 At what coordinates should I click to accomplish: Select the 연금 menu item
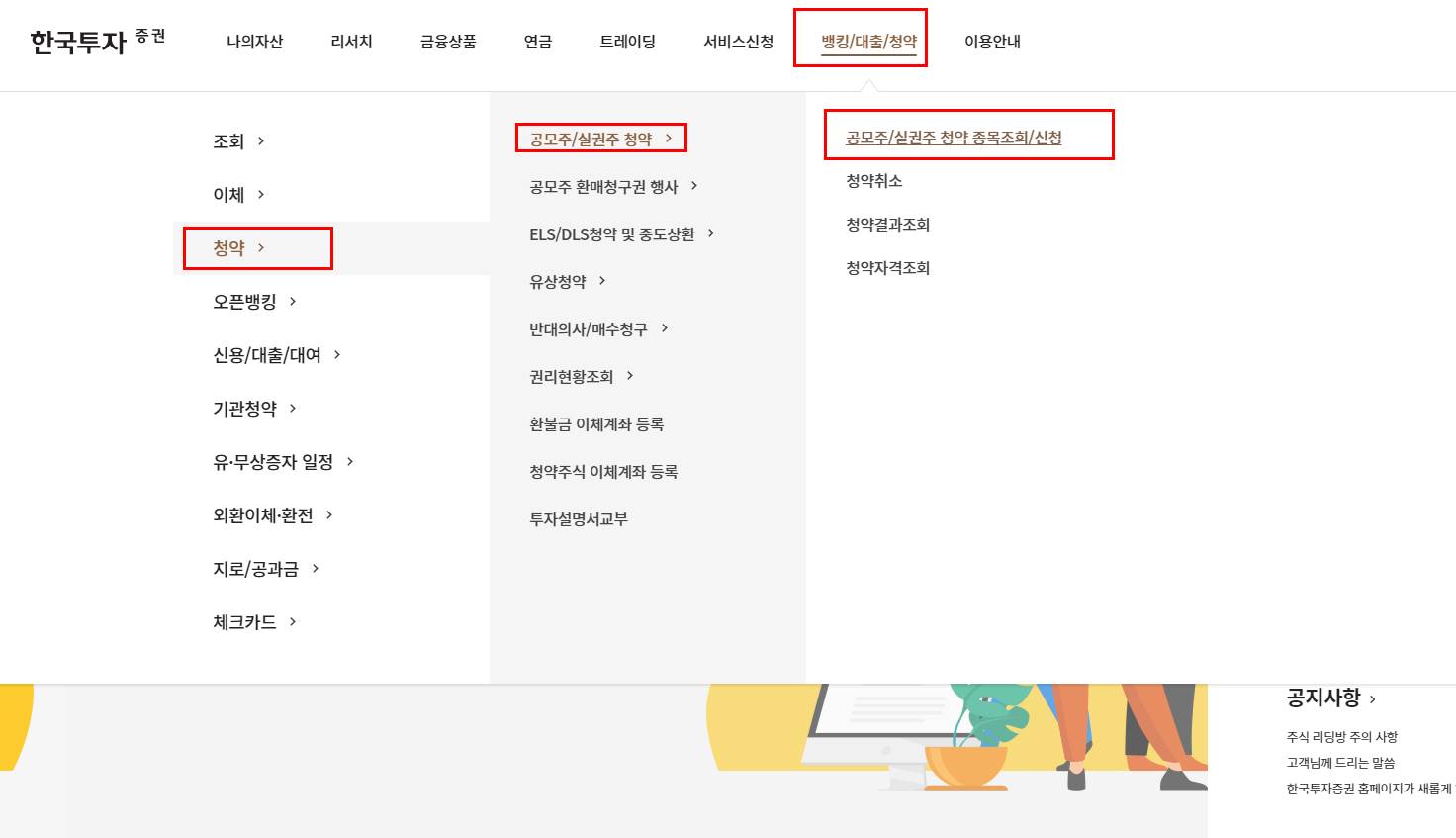536,41
